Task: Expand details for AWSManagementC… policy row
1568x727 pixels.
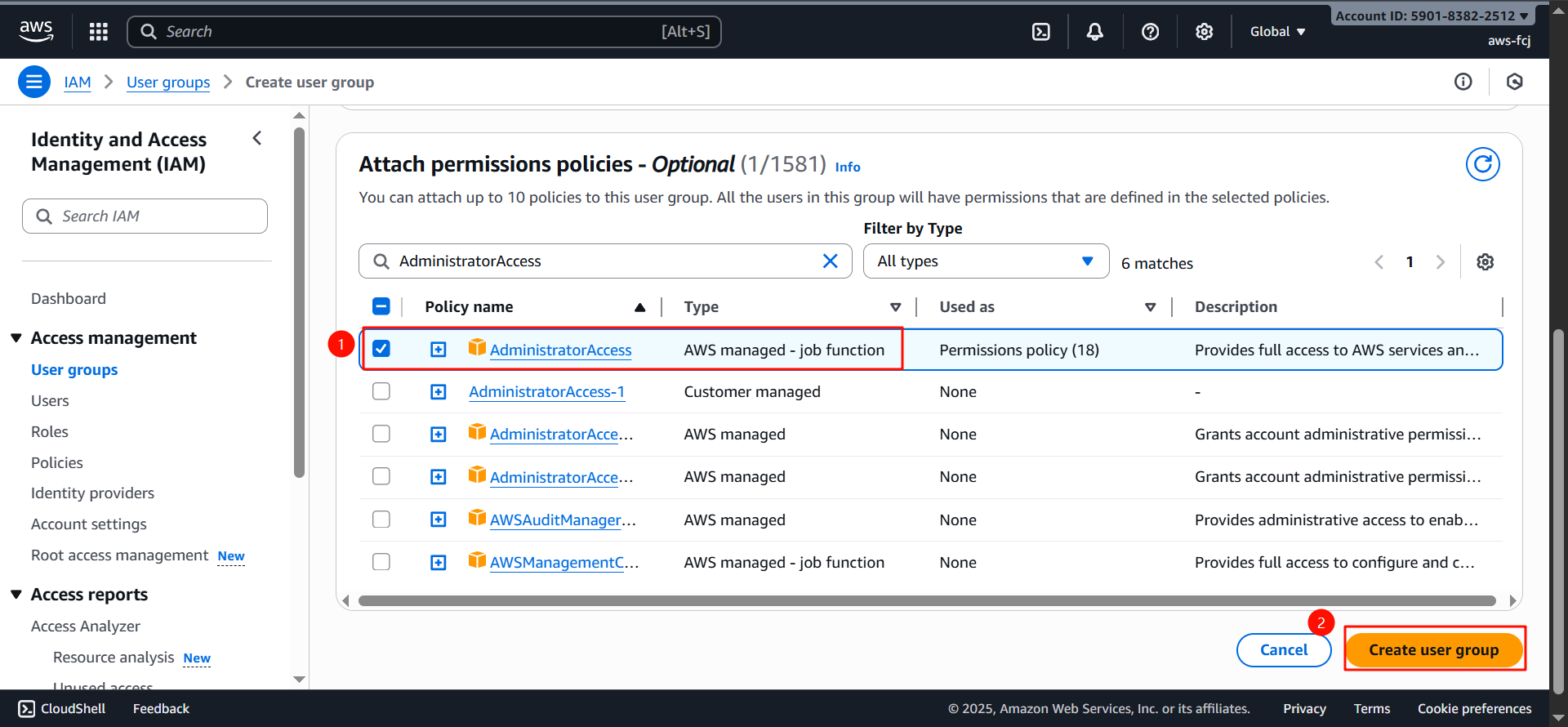Action: click(x=439, y=563)
